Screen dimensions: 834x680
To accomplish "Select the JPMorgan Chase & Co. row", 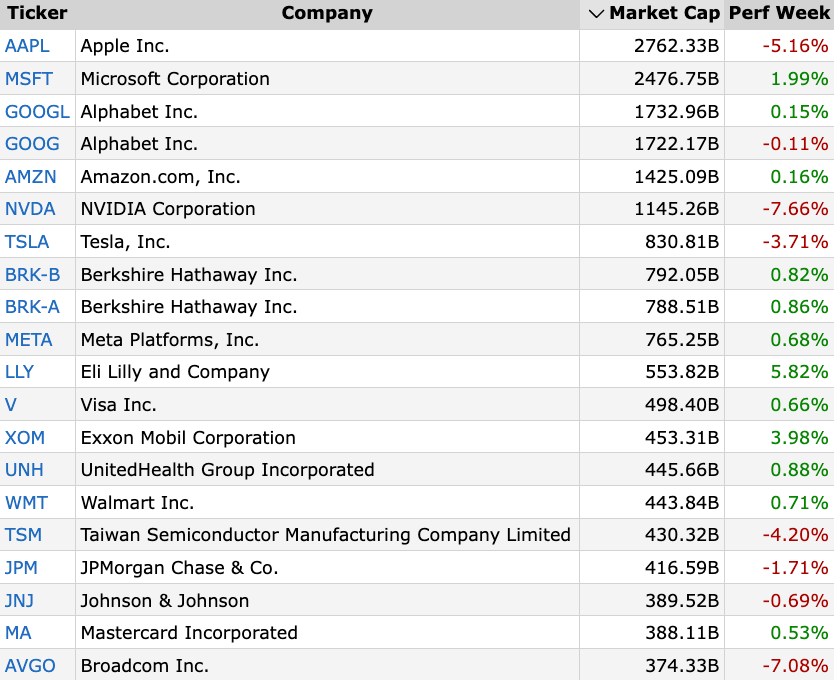I will (417, 567).
